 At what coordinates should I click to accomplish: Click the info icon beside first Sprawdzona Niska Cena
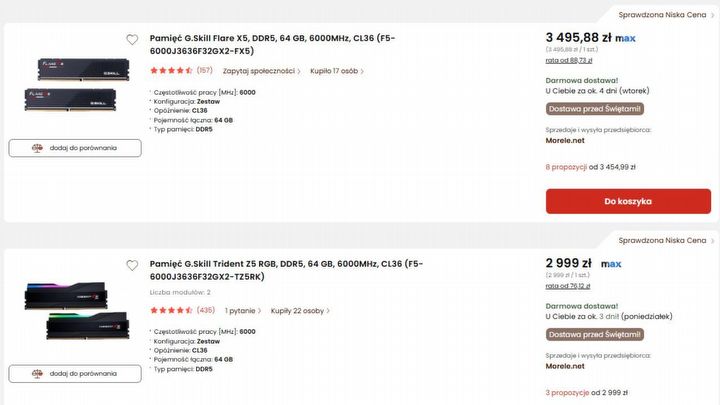pos(711,16)
